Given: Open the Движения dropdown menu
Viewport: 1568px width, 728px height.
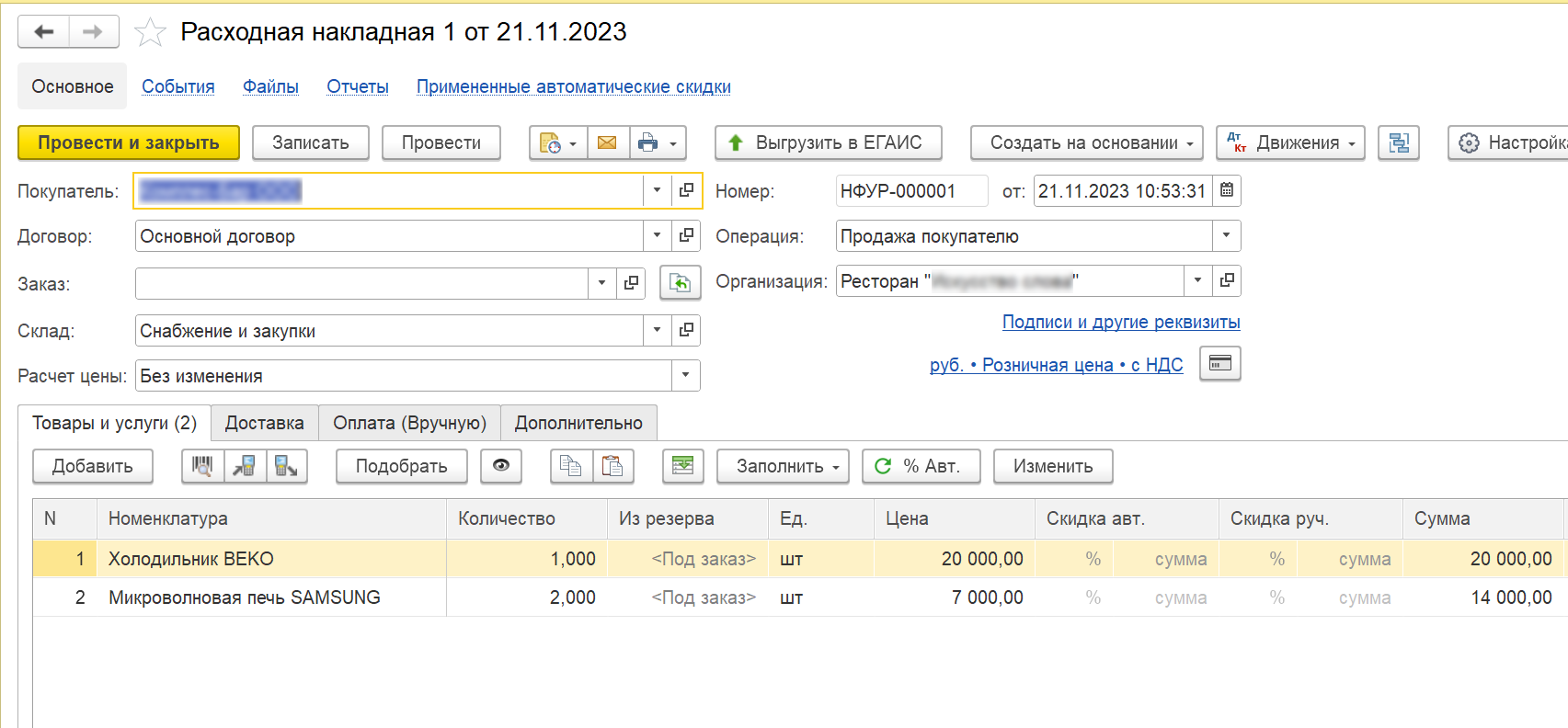Looking at the screenshot, I should coord(1290,142).
